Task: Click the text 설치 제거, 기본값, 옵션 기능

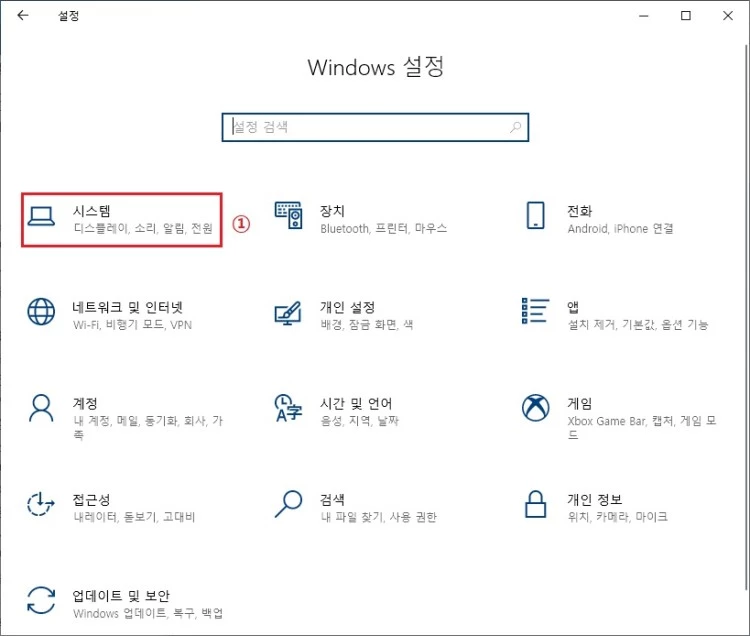Action: pos(638,325)
